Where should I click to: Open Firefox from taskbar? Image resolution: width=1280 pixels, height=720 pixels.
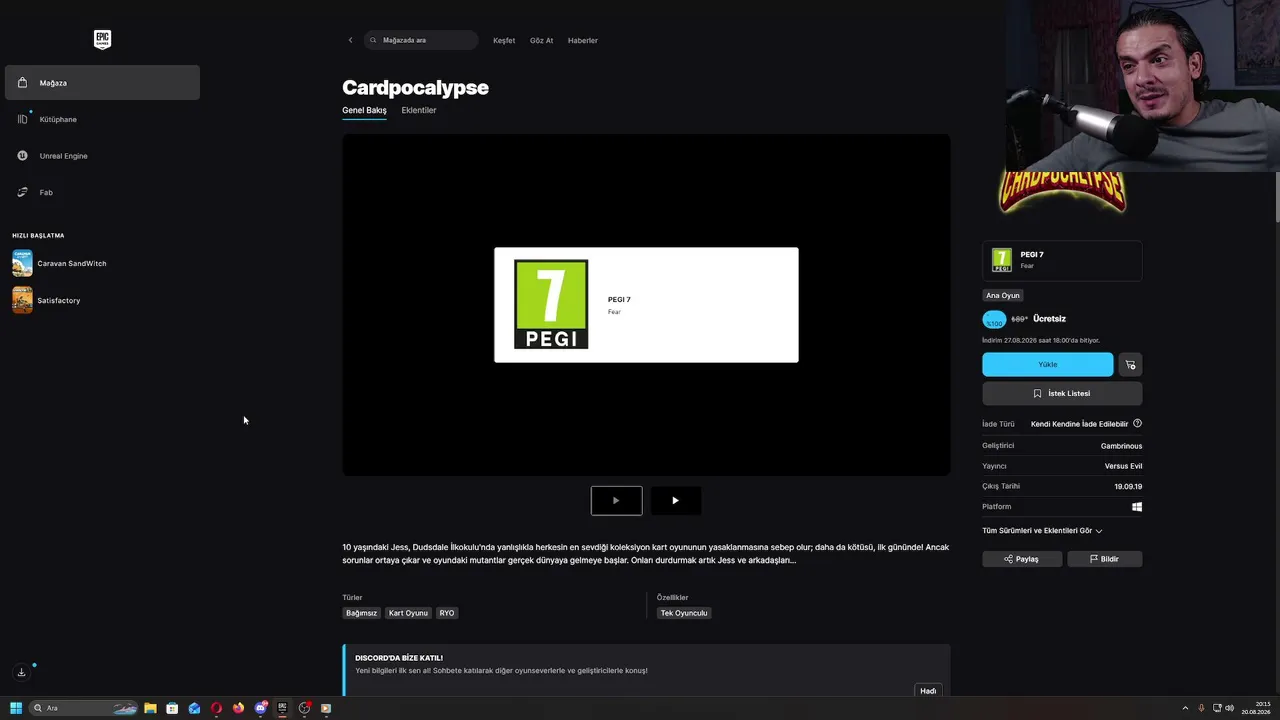click(x=238, y=708)
